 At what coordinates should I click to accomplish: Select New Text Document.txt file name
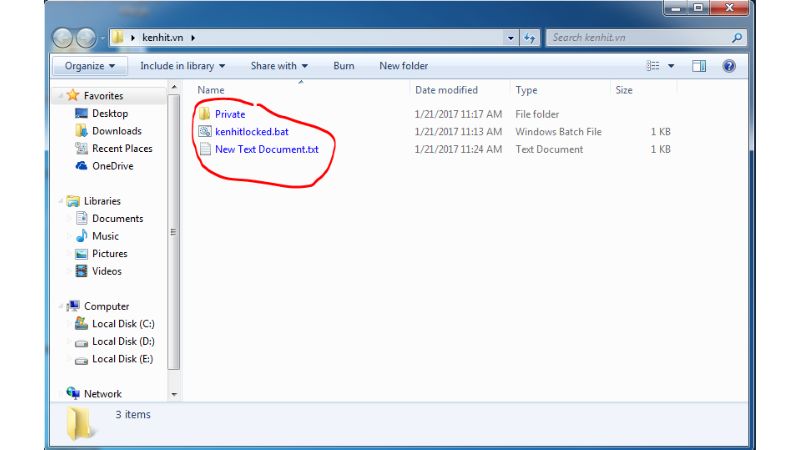[267, 149]
